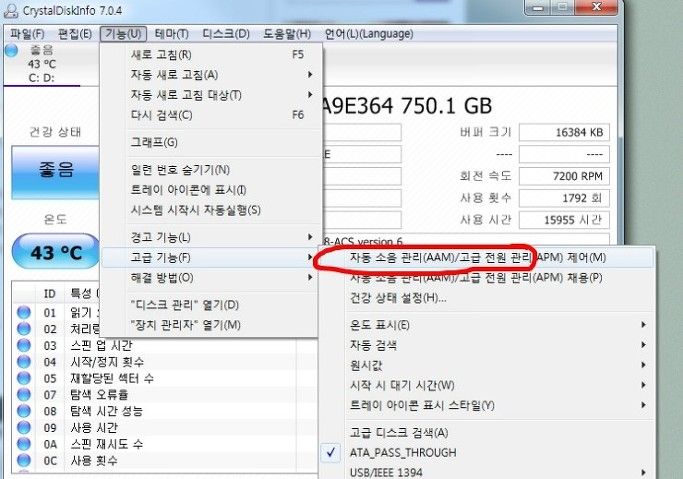Toggle 일련 번호 숨기기(N) option
The image size is (683, 479).
pos(212,170)
